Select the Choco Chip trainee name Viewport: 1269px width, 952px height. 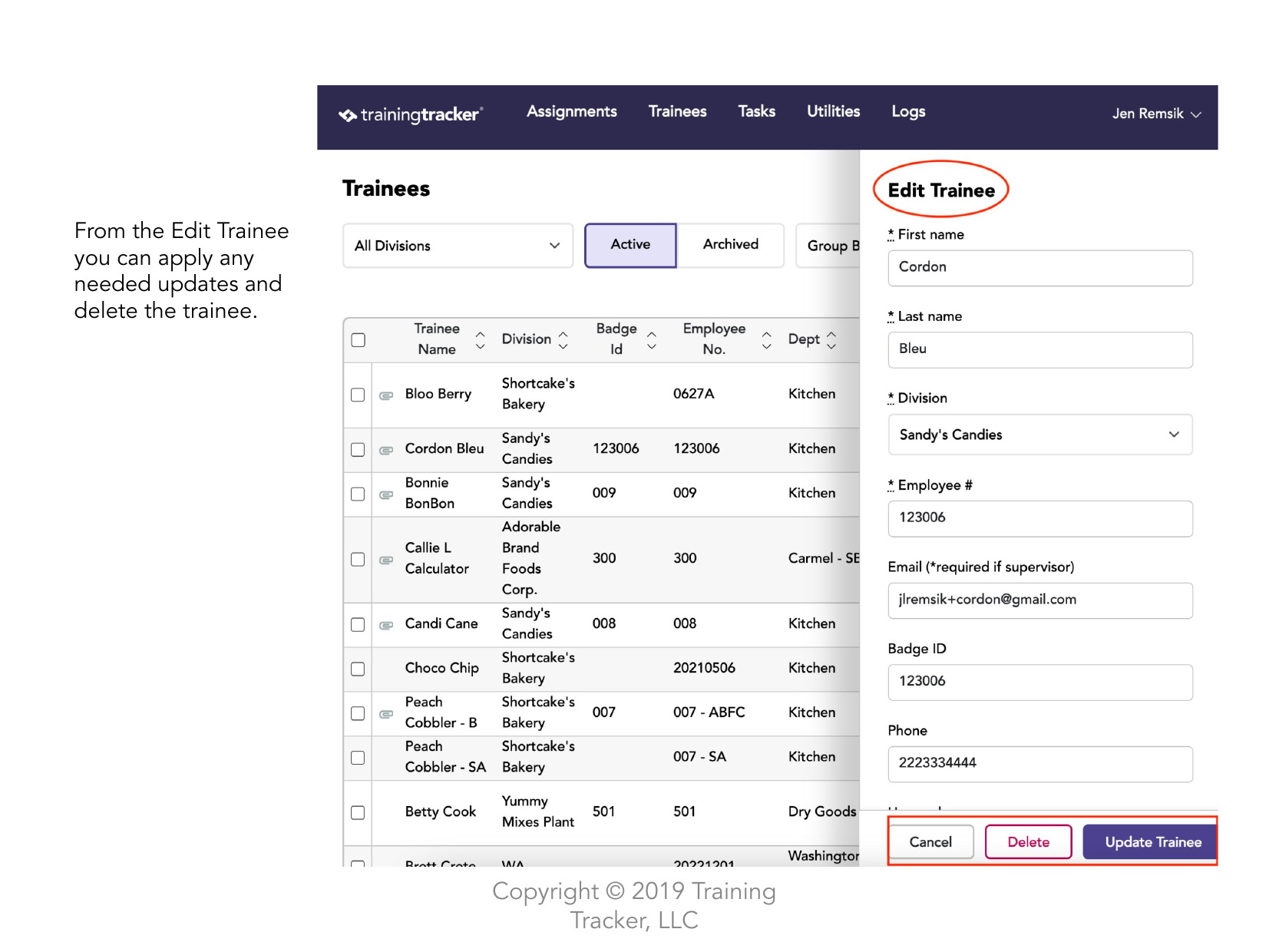coord(441,668)
